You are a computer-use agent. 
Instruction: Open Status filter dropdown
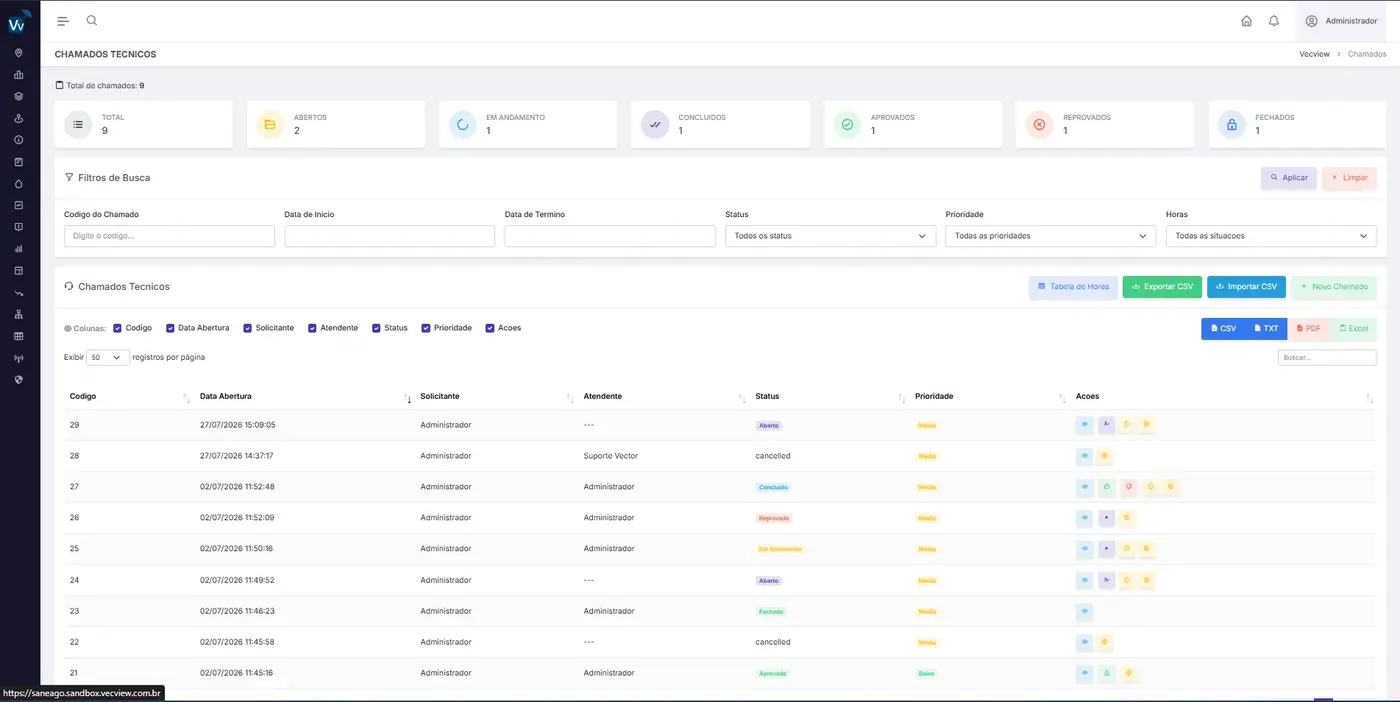pyautogui.click(x=830, y=236)
